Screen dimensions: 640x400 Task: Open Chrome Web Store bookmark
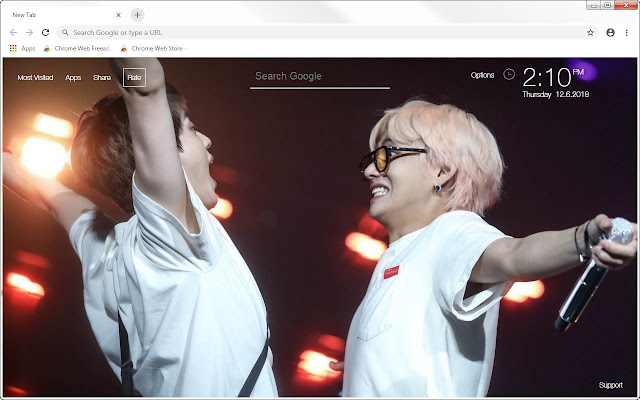153,48
